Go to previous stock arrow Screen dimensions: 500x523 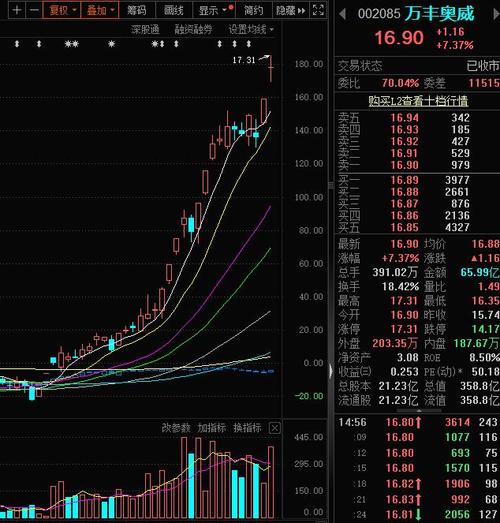342,14
